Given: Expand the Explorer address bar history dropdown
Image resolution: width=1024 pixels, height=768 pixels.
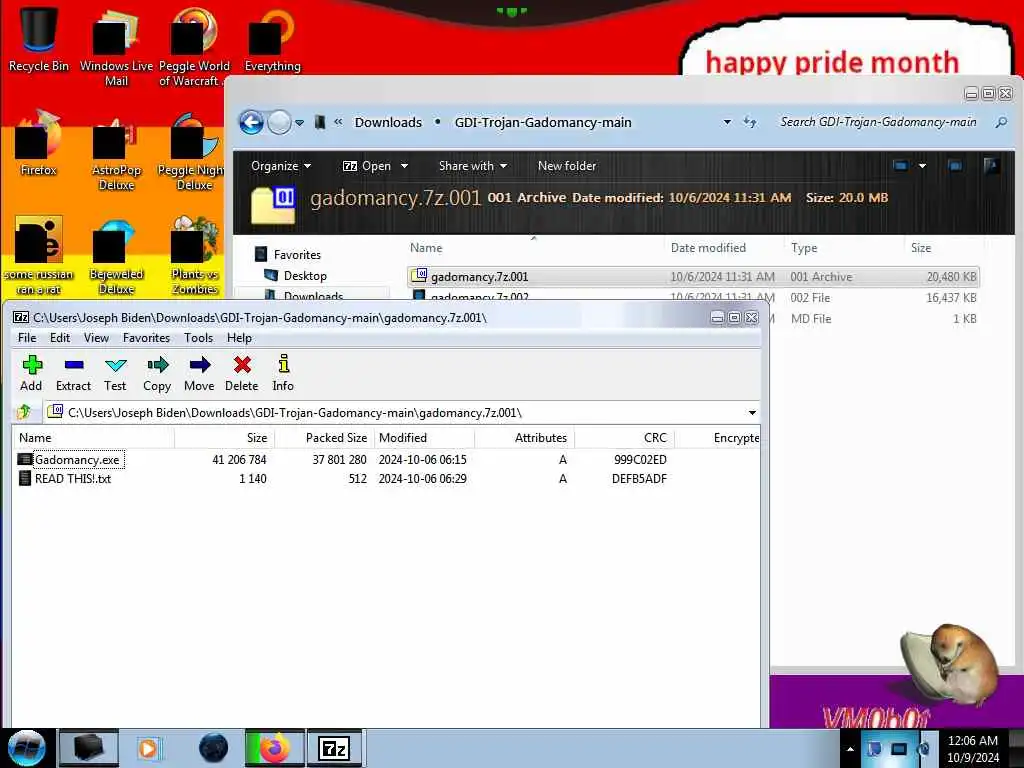Looking at the screenshot, I should coord(727,122).
